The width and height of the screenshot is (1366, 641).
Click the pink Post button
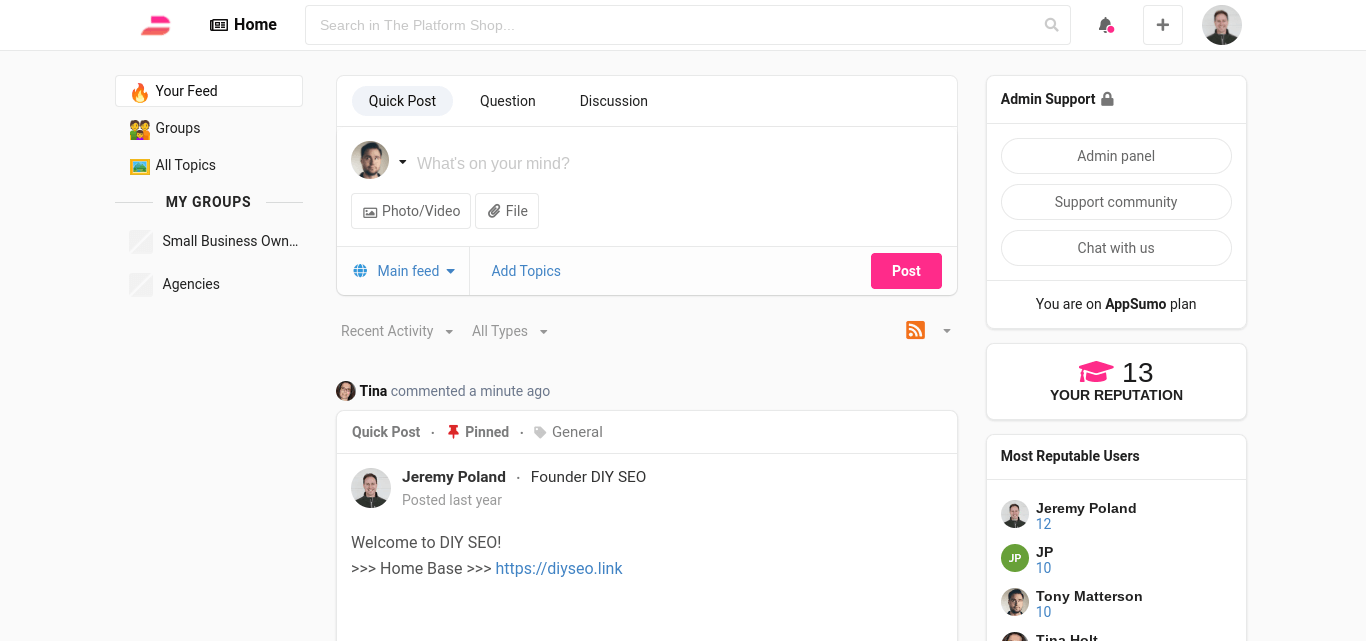(906, 270)
